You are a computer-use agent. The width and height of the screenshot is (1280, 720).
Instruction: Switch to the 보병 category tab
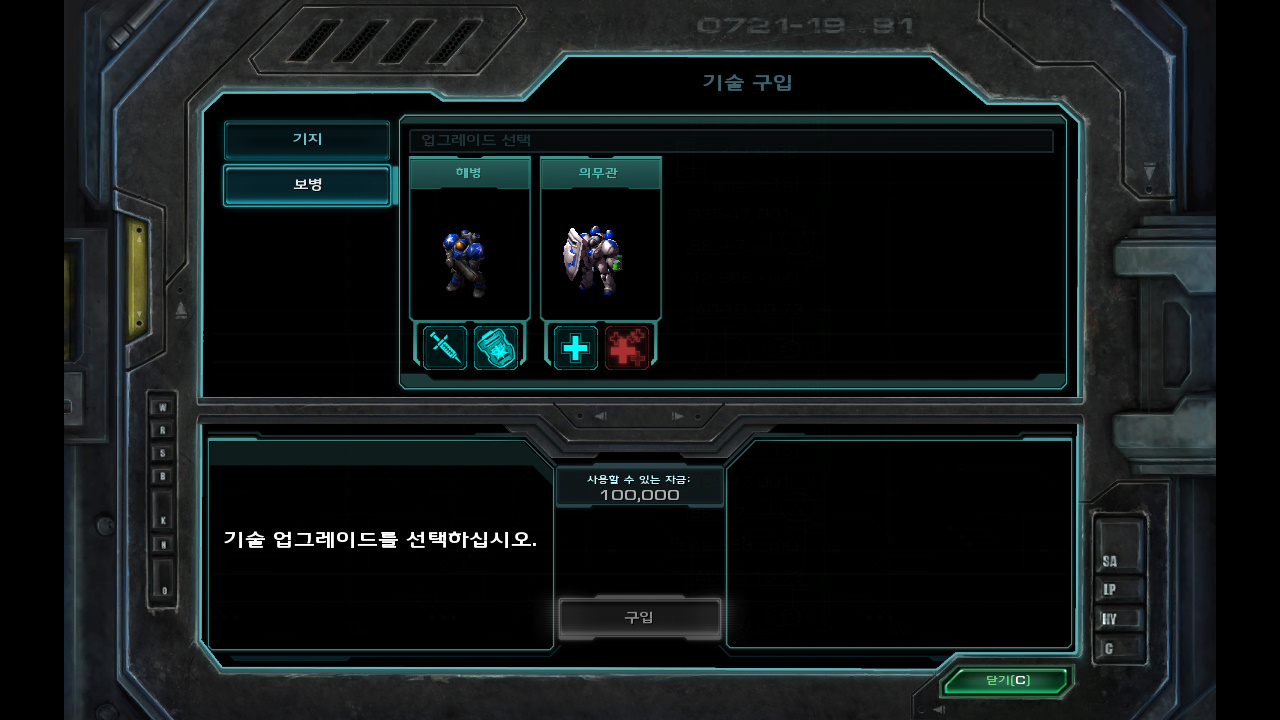click(x=307, y=186)
